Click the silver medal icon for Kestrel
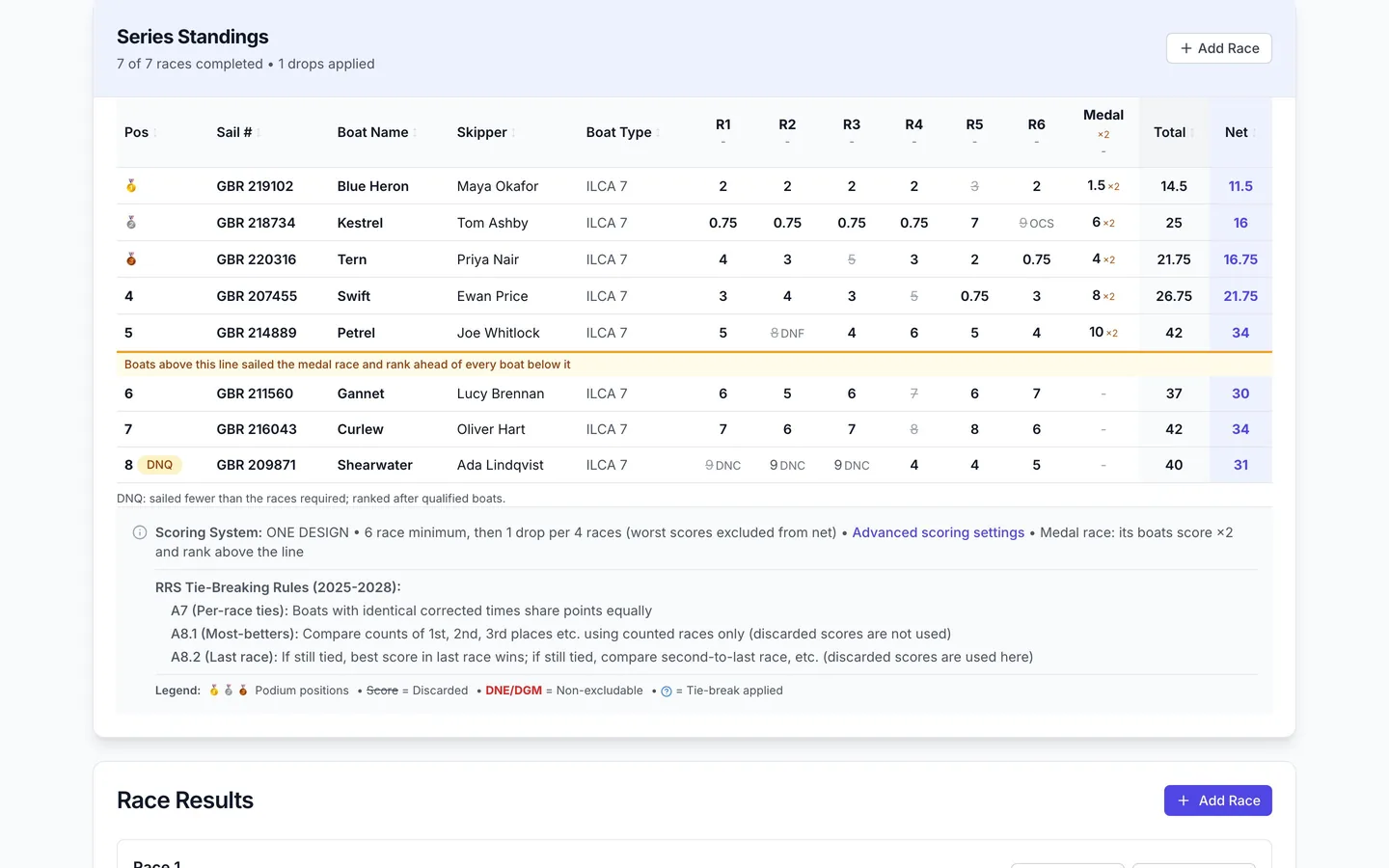Image resolution: width=1389 pixels, height=868 pixels. [x=131, y=223]
